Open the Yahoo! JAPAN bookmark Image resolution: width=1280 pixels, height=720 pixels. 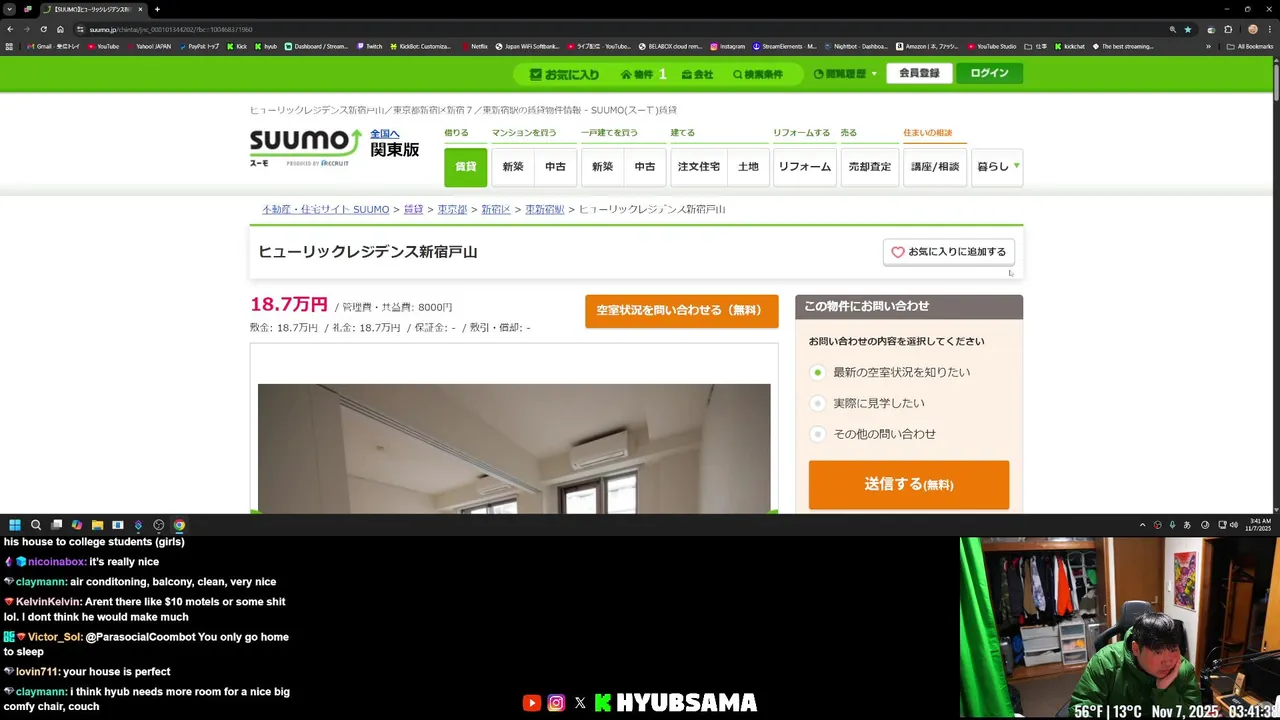coord(149,46)
